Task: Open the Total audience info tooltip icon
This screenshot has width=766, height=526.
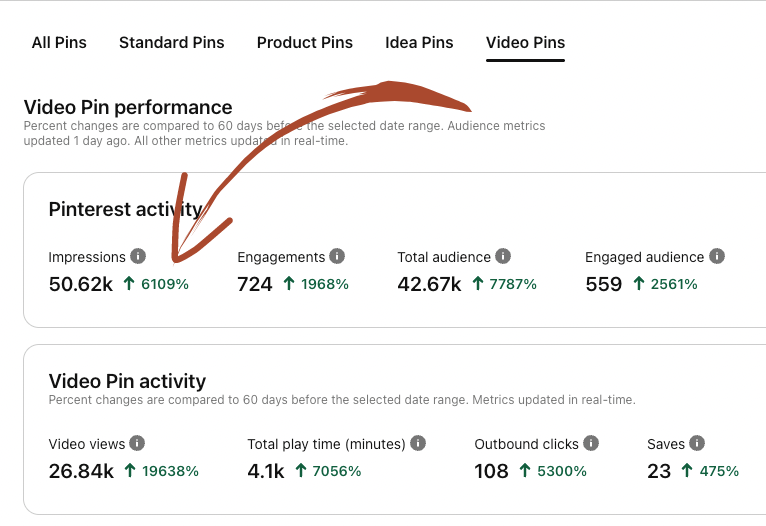Action: coord(503,257)
